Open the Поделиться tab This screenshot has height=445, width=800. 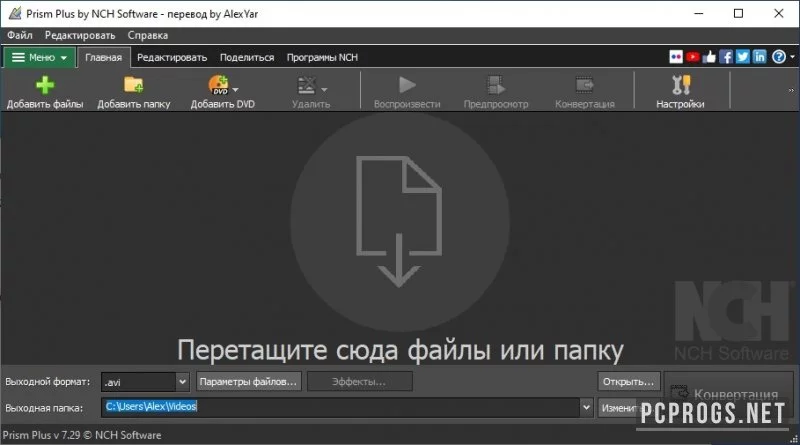pyautogui.click(x=247, y=57)
